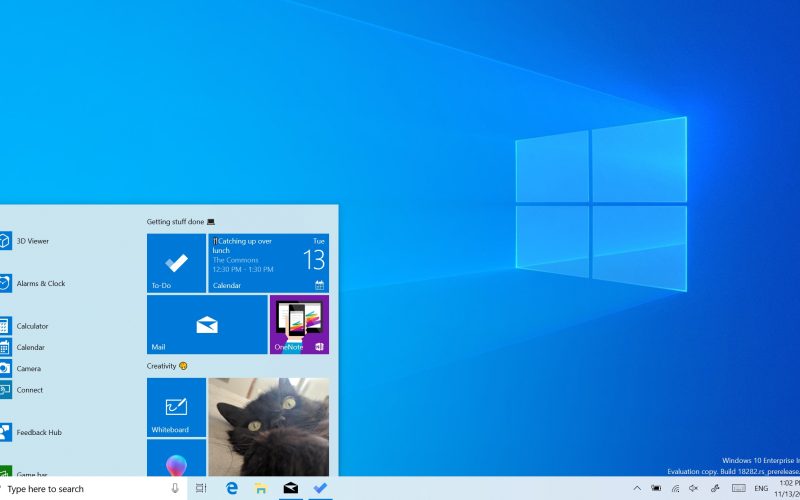Launch the OneNote tile

[299, 324]
